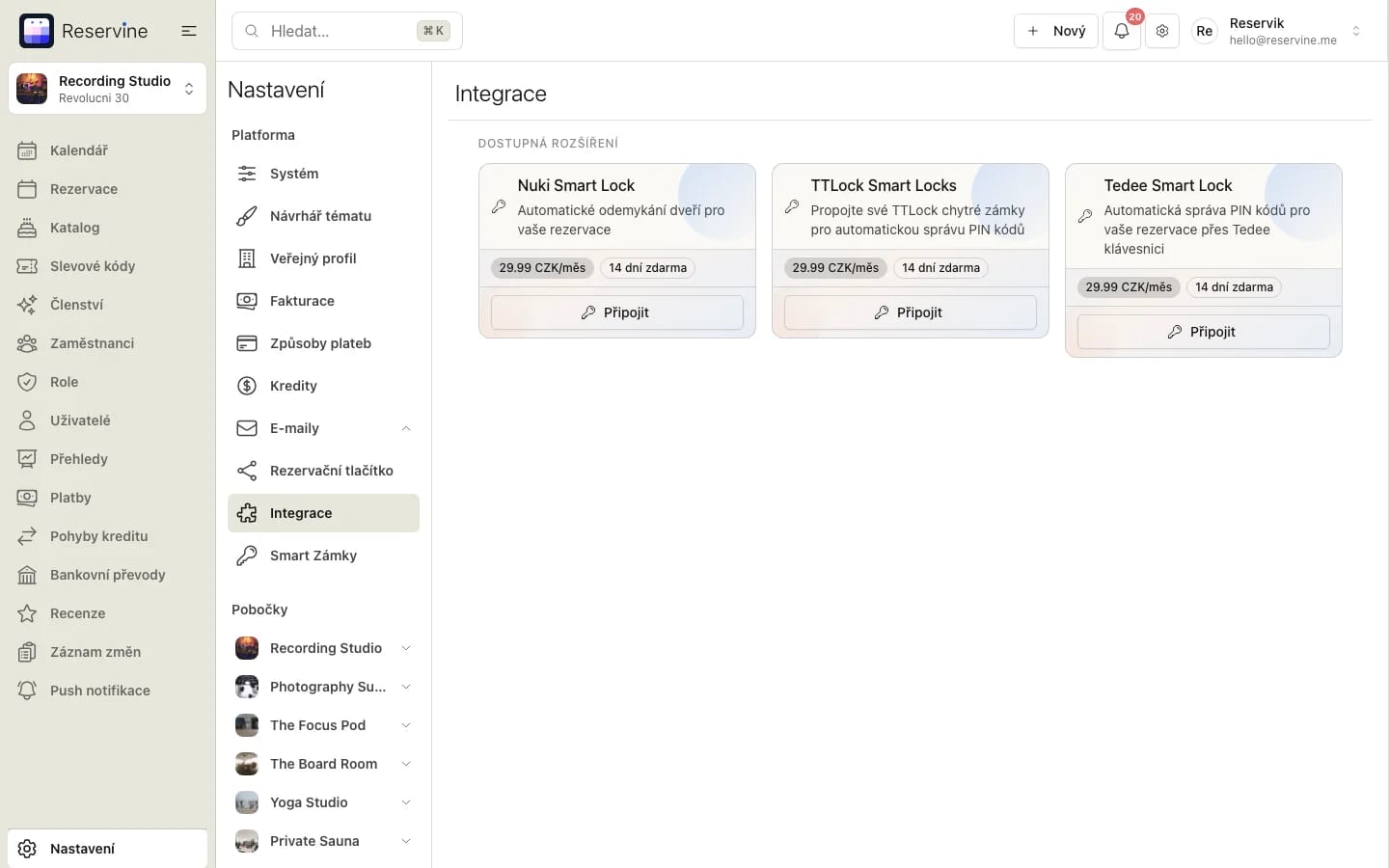
Task: Click the Návrhář tématu brush icon
Action: (247, 216)
